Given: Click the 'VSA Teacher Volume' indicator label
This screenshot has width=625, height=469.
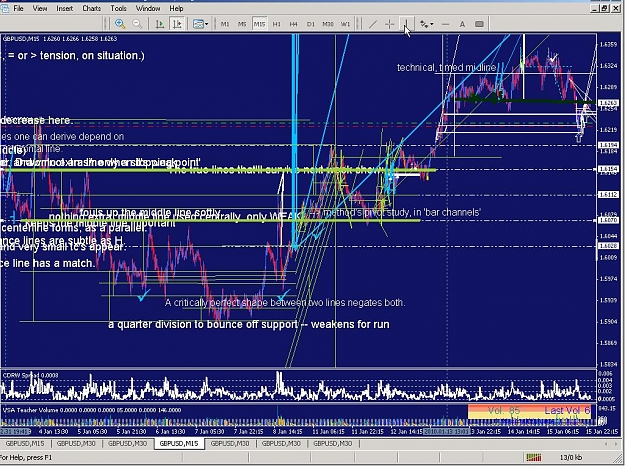Looking at the screenshot, I should [x=32, y=410].
